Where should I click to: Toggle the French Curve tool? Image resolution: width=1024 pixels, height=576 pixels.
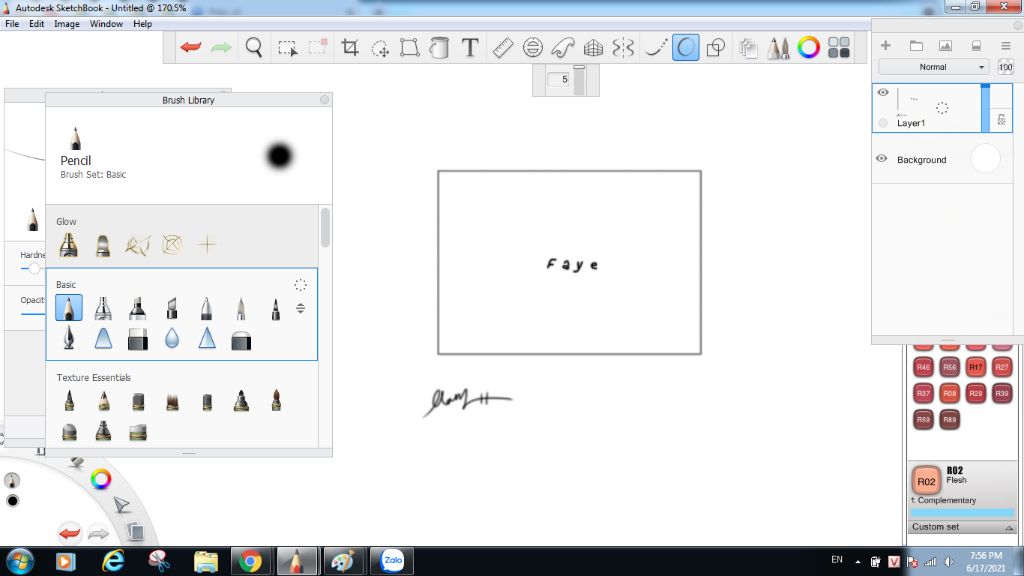click(x=563, y=47)
